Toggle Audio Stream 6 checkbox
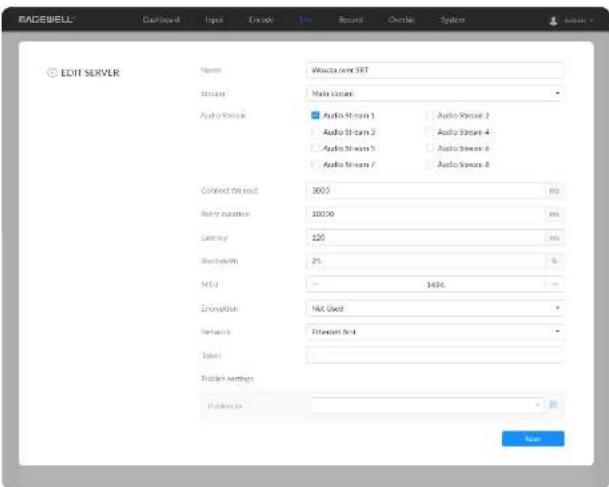 (430, 148)
